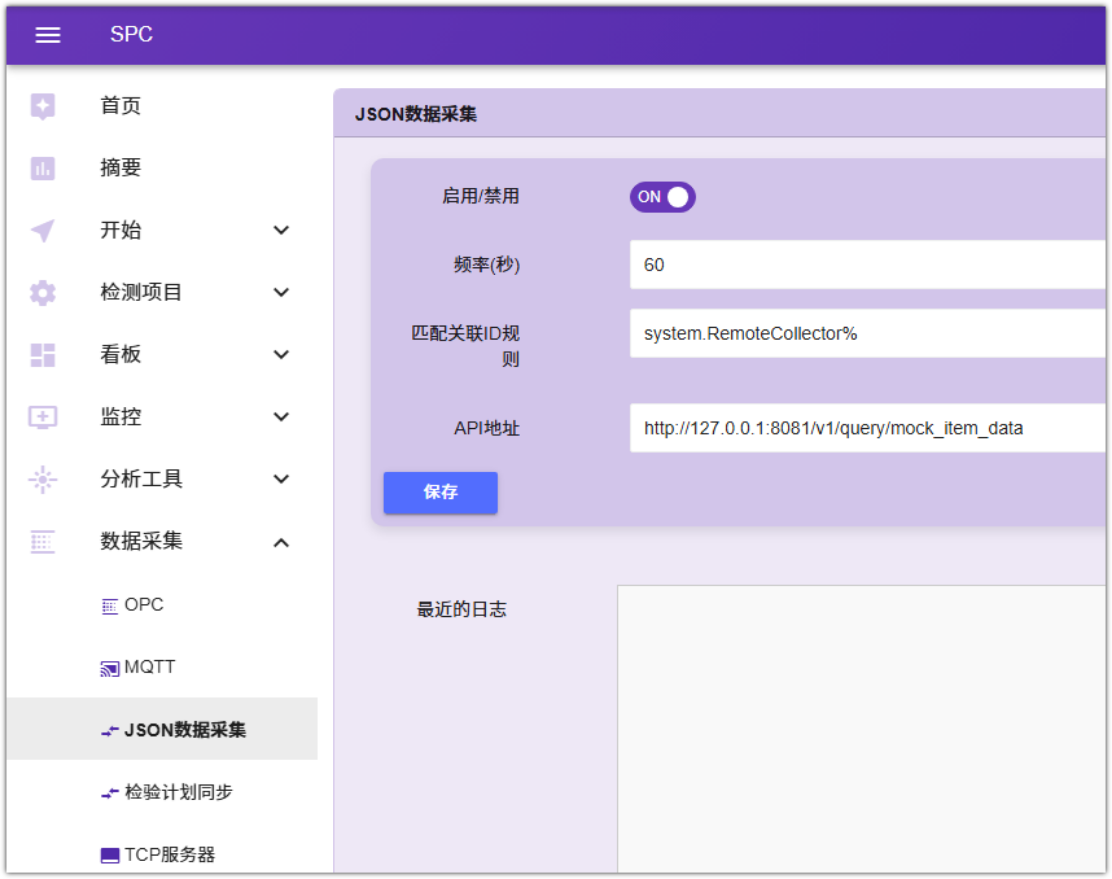The image size is (1112, 879).
Task: Open 检验计划同步 menu entry
Action: click(x=178, y=792)
